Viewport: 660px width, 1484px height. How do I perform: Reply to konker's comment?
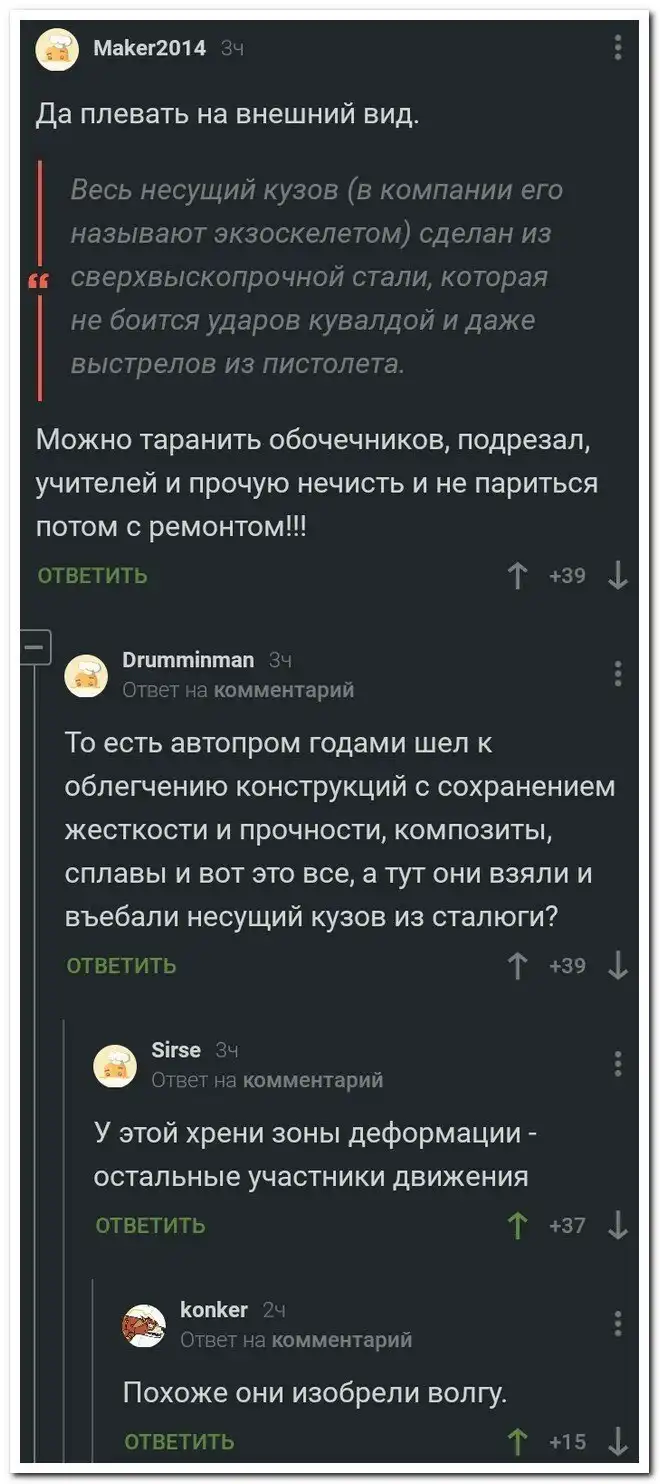[179, 1442]
